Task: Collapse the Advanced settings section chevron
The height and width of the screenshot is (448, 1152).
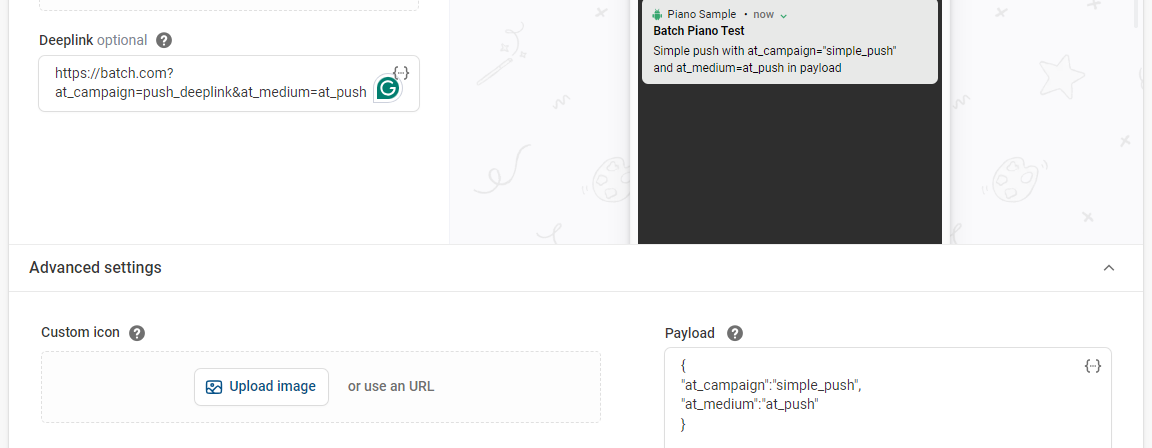Action: [1108, 268]
